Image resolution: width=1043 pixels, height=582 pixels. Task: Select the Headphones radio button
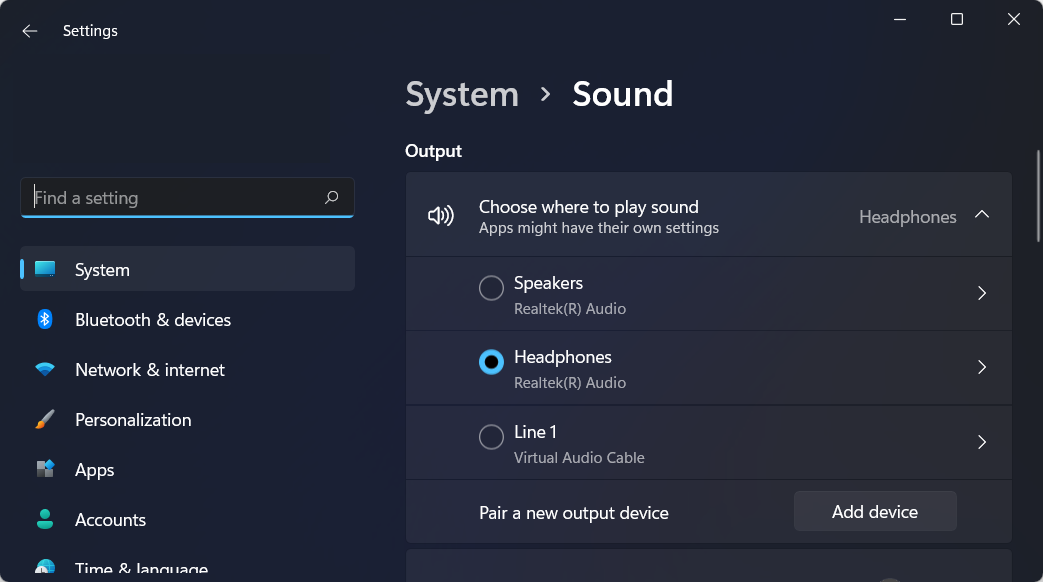491,362
